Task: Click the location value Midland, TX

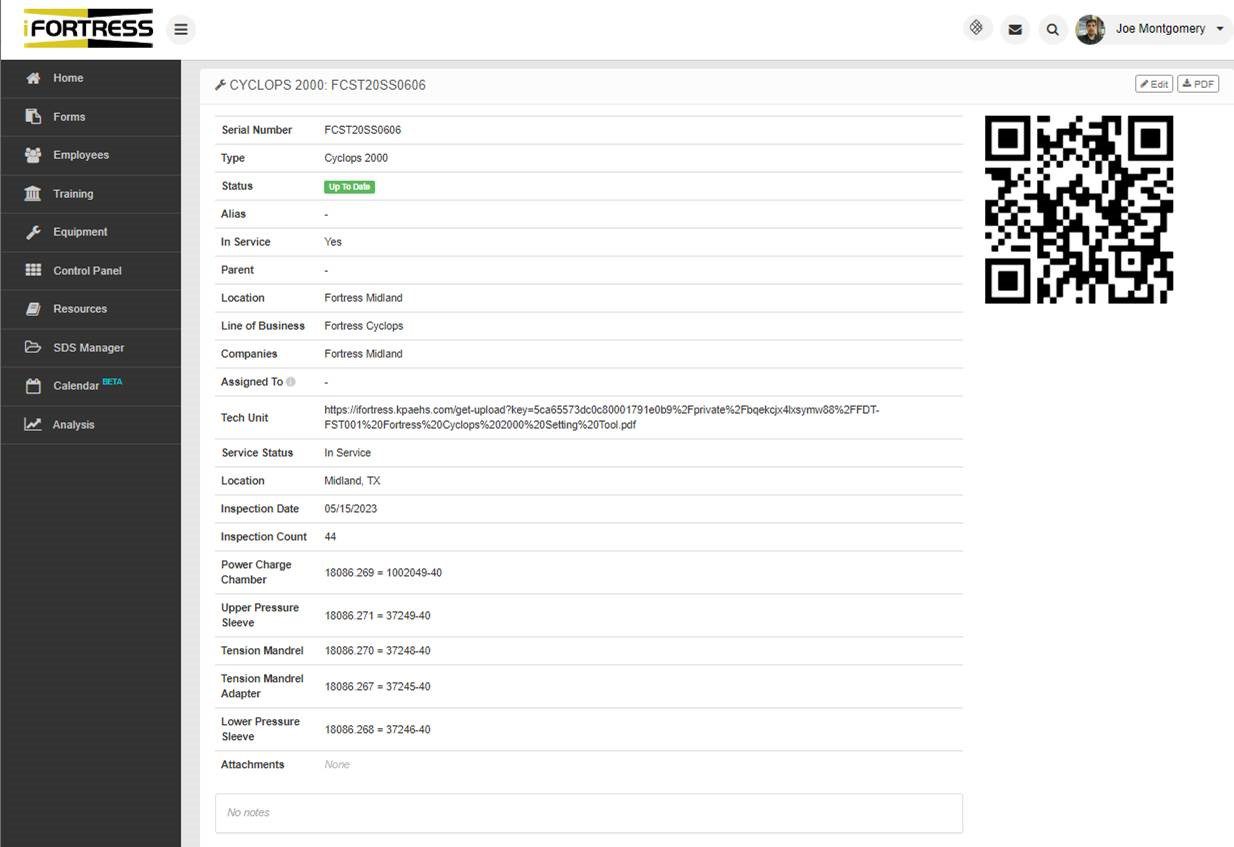Action: click(x=352, y=481)
